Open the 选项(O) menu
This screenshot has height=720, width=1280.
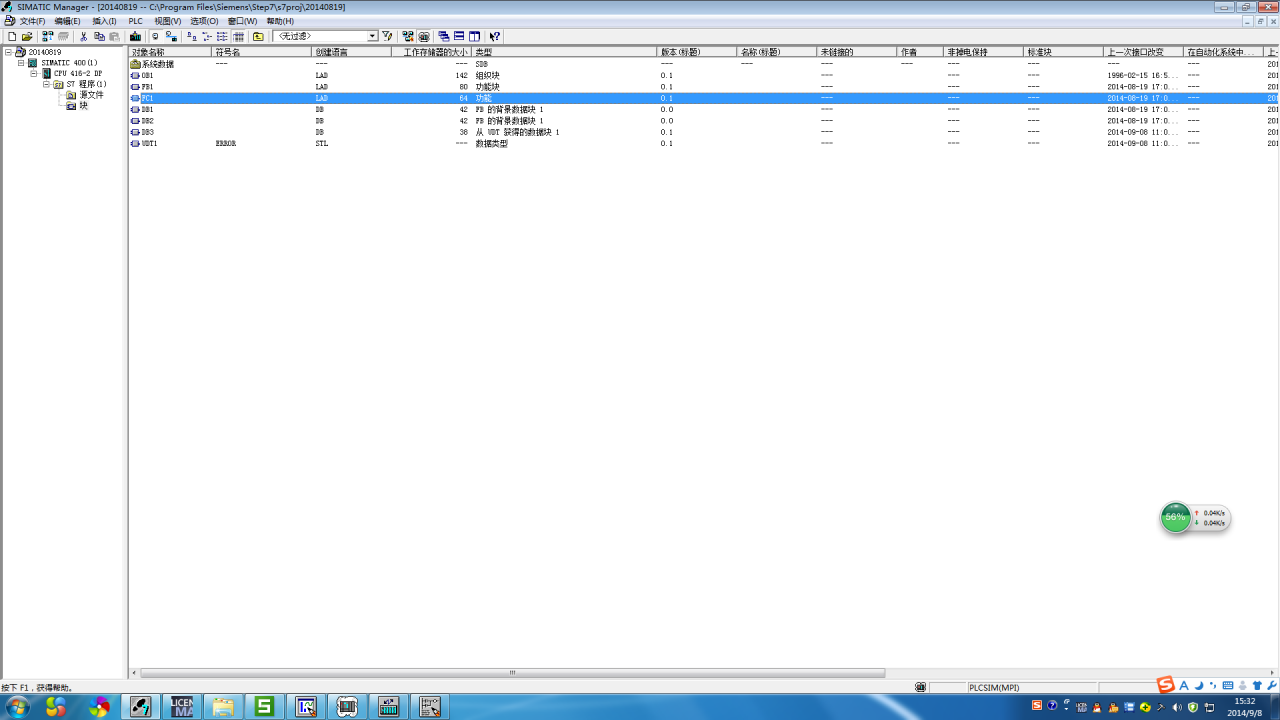[x=204, y=21]
